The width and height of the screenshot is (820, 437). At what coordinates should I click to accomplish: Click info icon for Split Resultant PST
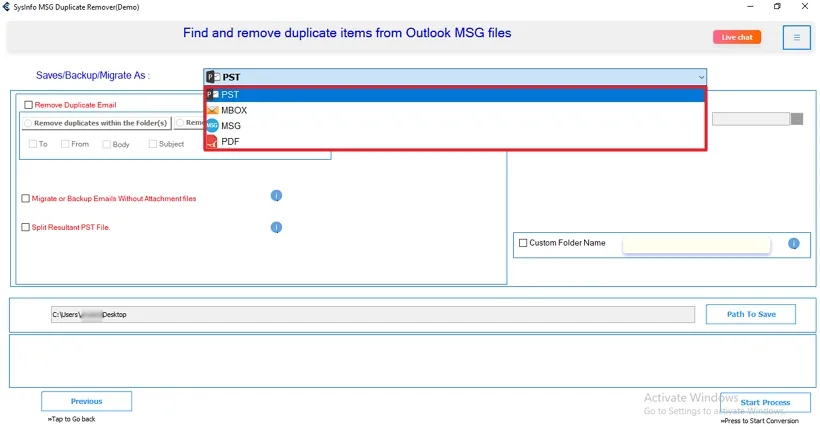(x=276, y=227)
